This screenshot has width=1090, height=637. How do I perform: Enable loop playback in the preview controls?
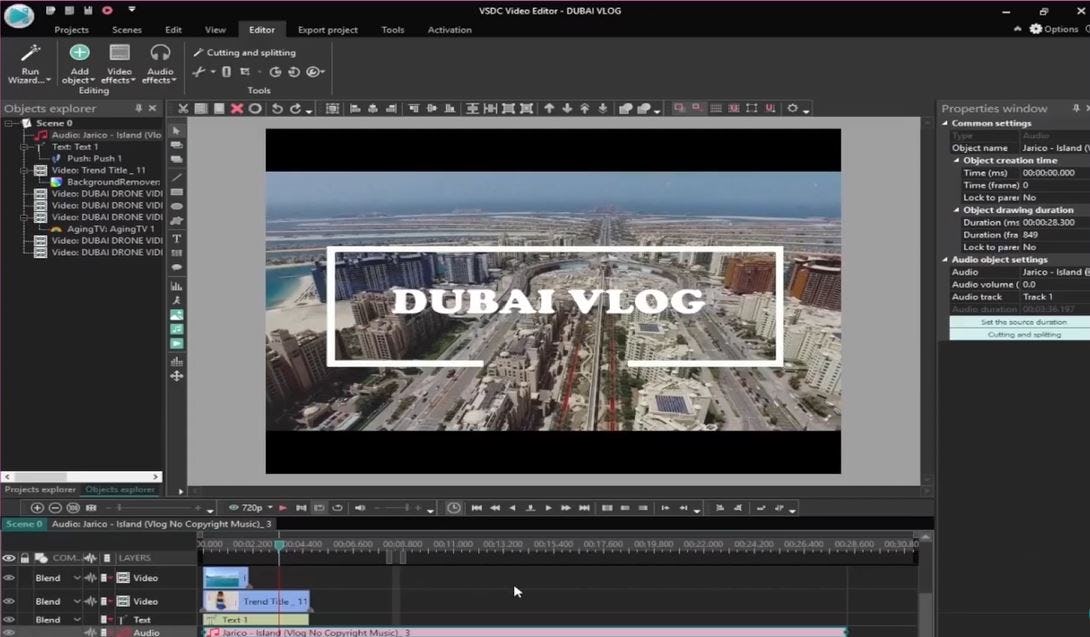coord(337,507)
